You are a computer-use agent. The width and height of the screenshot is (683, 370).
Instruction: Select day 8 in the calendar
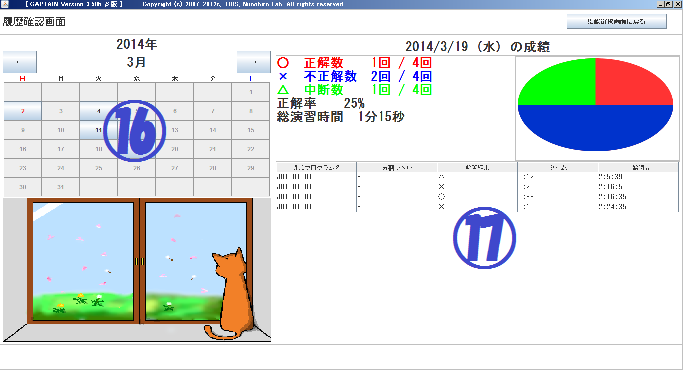coord(251,111)
